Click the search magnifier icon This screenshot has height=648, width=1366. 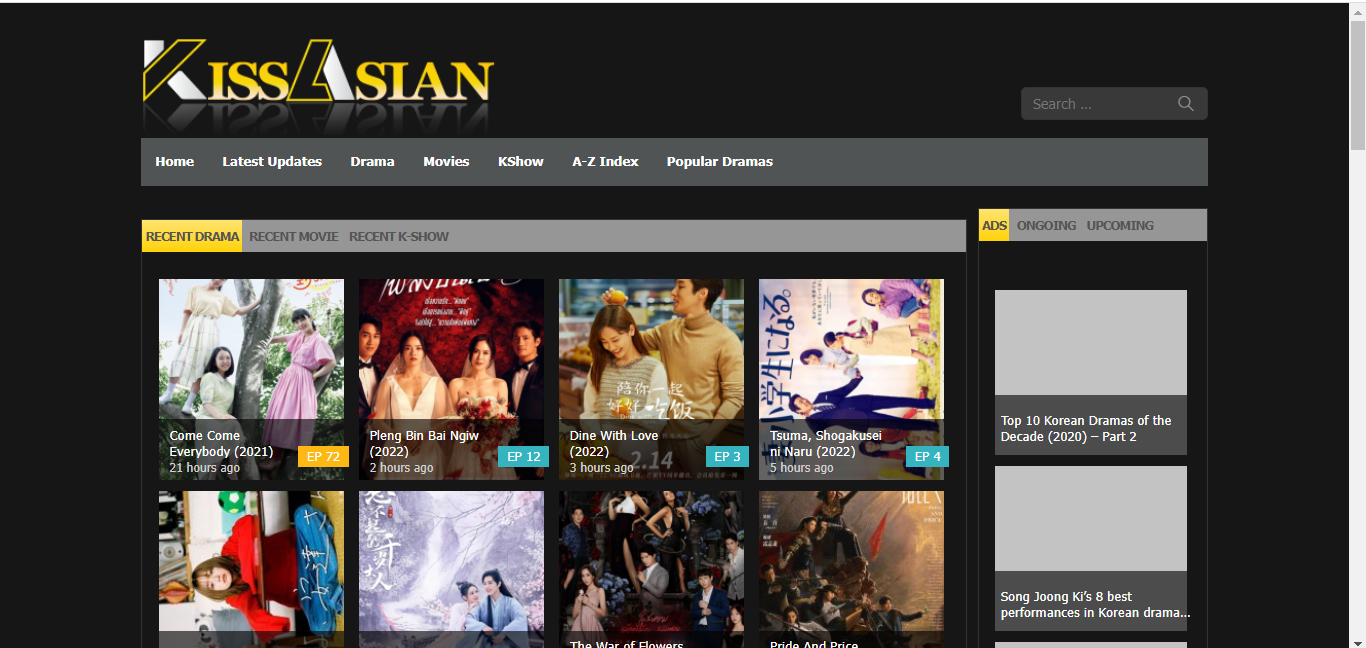[x=1186, y=104]
